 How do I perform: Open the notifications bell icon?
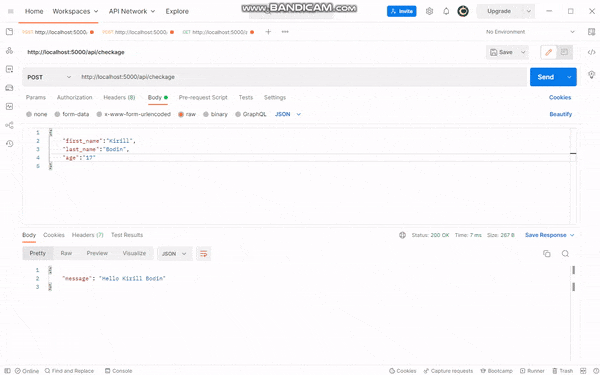(446, 11)
